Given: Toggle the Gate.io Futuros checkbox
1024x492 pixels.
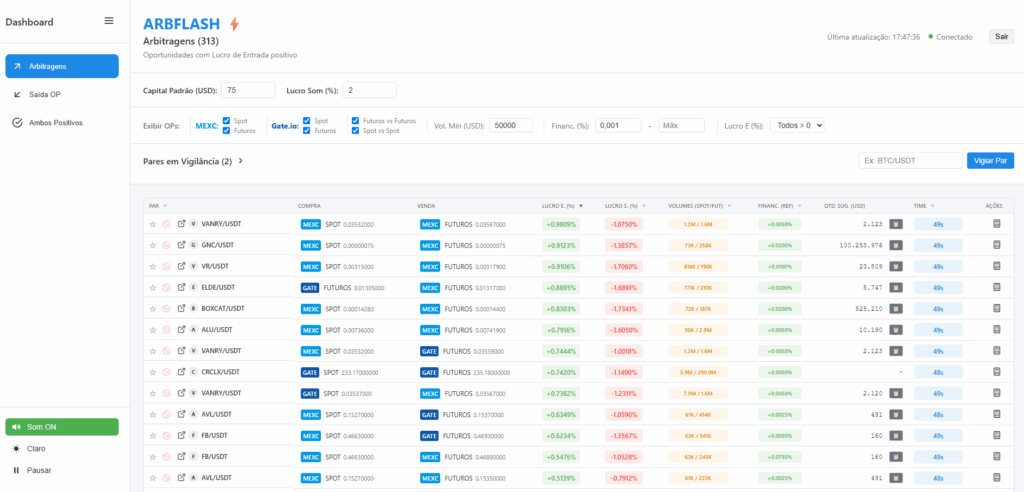Looking at the screenshot, I should pos(308,130).
